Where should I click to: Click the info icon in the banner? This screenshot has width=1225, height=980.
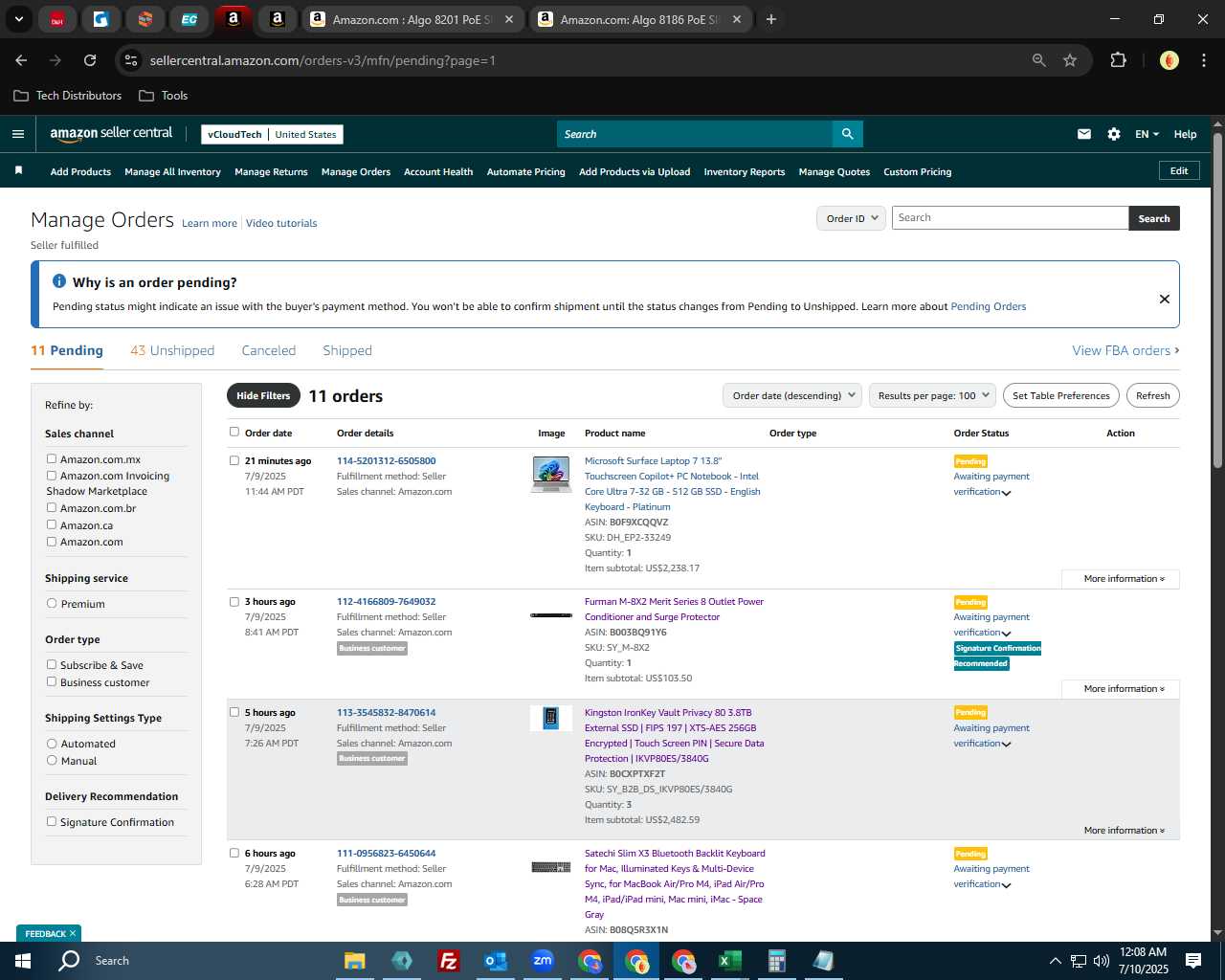[59, 281]
